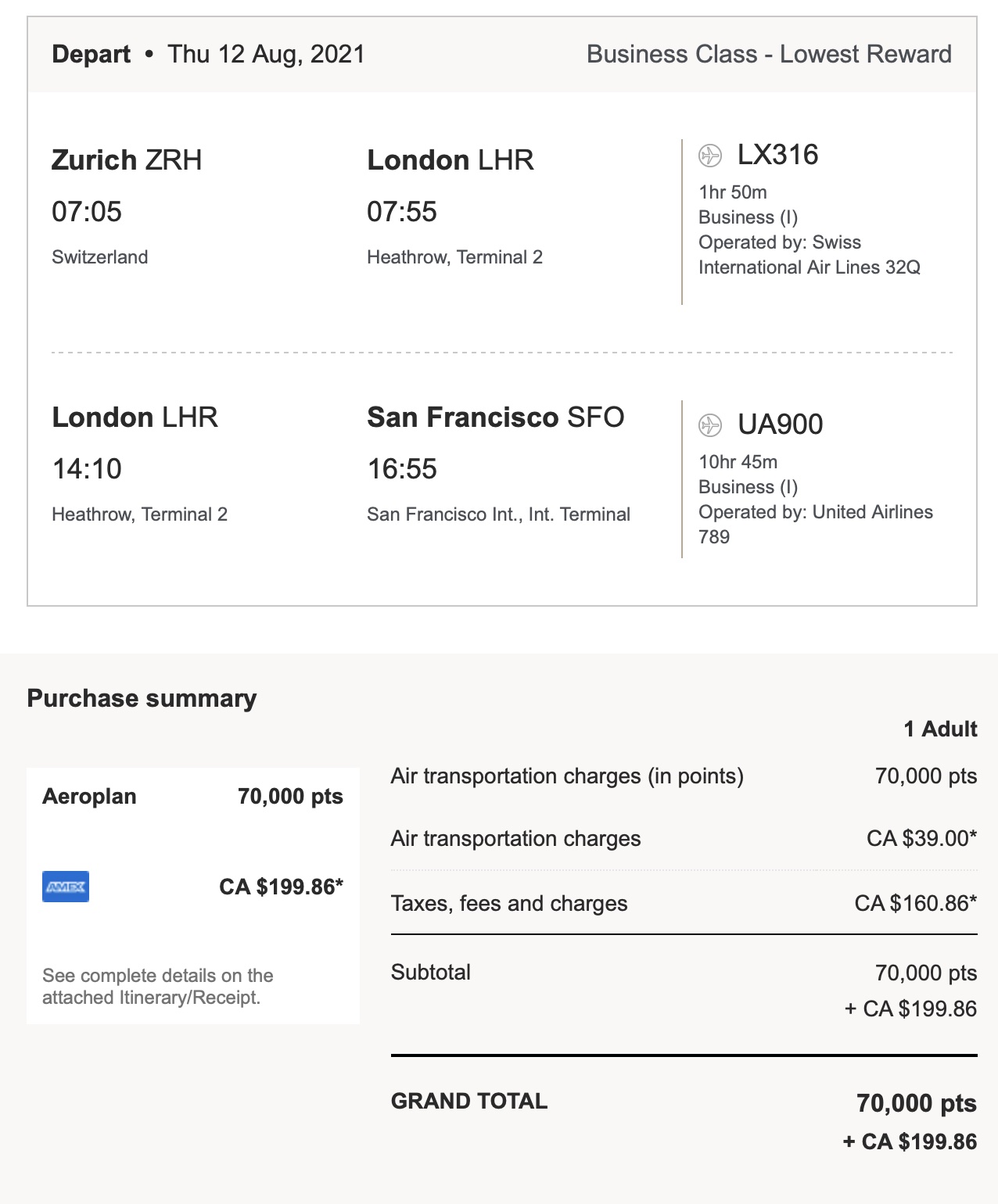Click the Zurich ZRH origin heading
The height and width of the screenshot is (1204, 998).
[127, 160]
